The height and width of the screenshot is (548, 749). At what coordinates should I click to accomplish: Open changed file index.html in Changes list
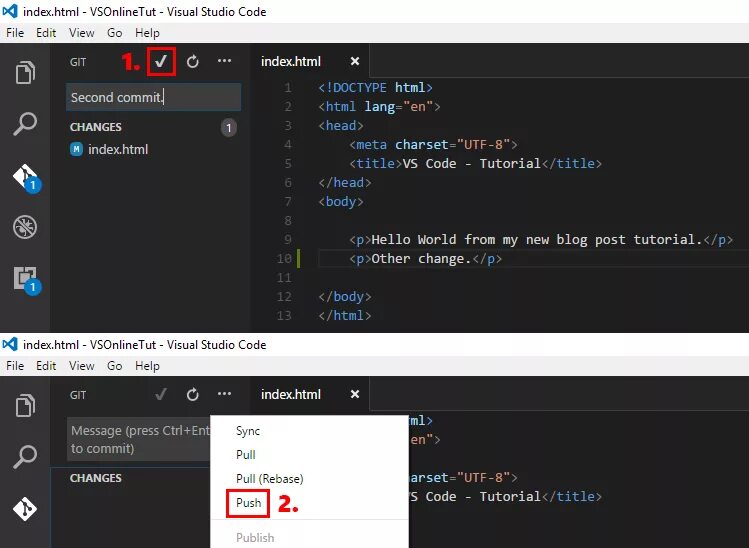point(118,150)
